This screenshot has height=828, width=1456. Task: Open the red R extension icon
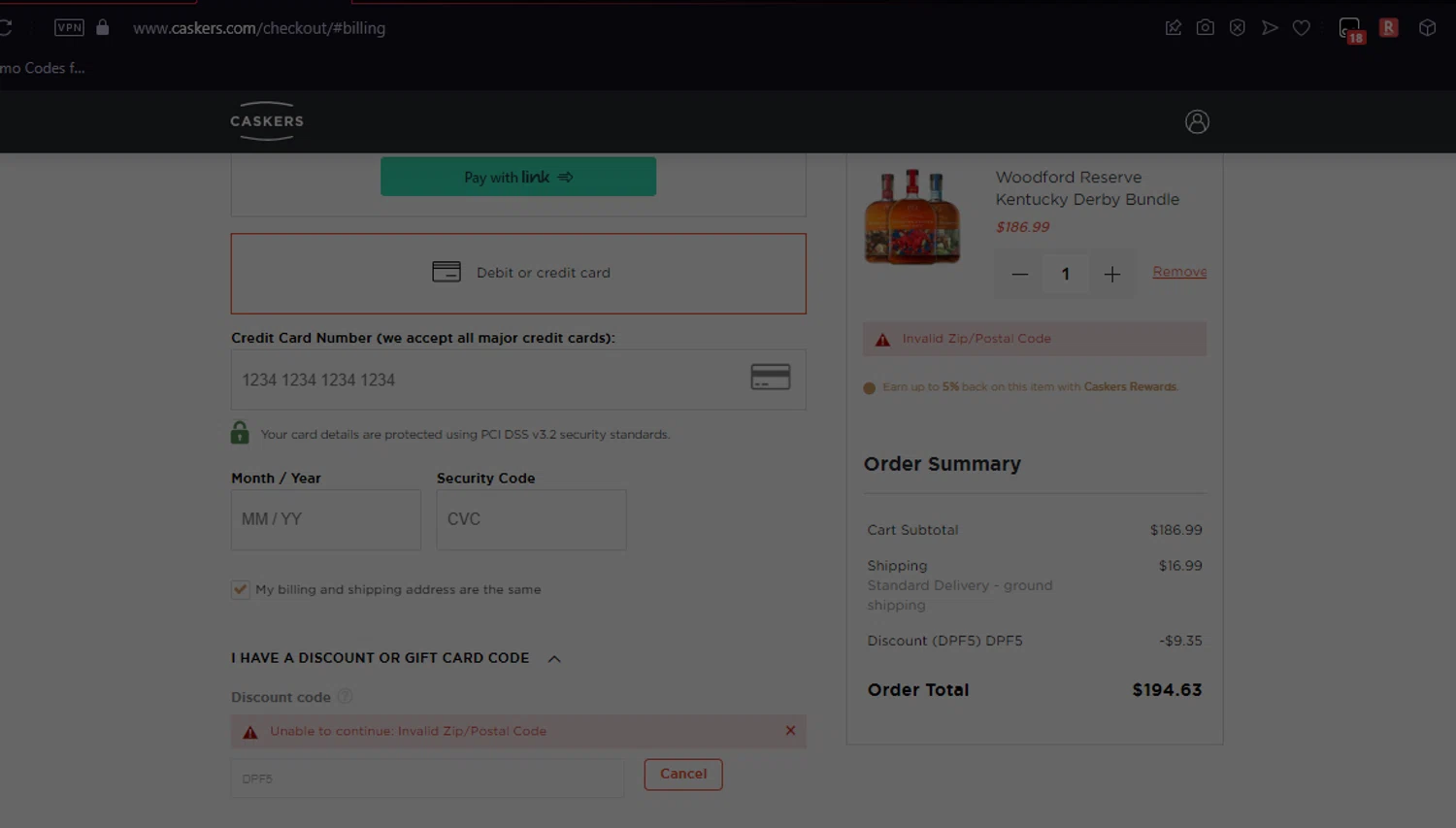pos(1389,27)
